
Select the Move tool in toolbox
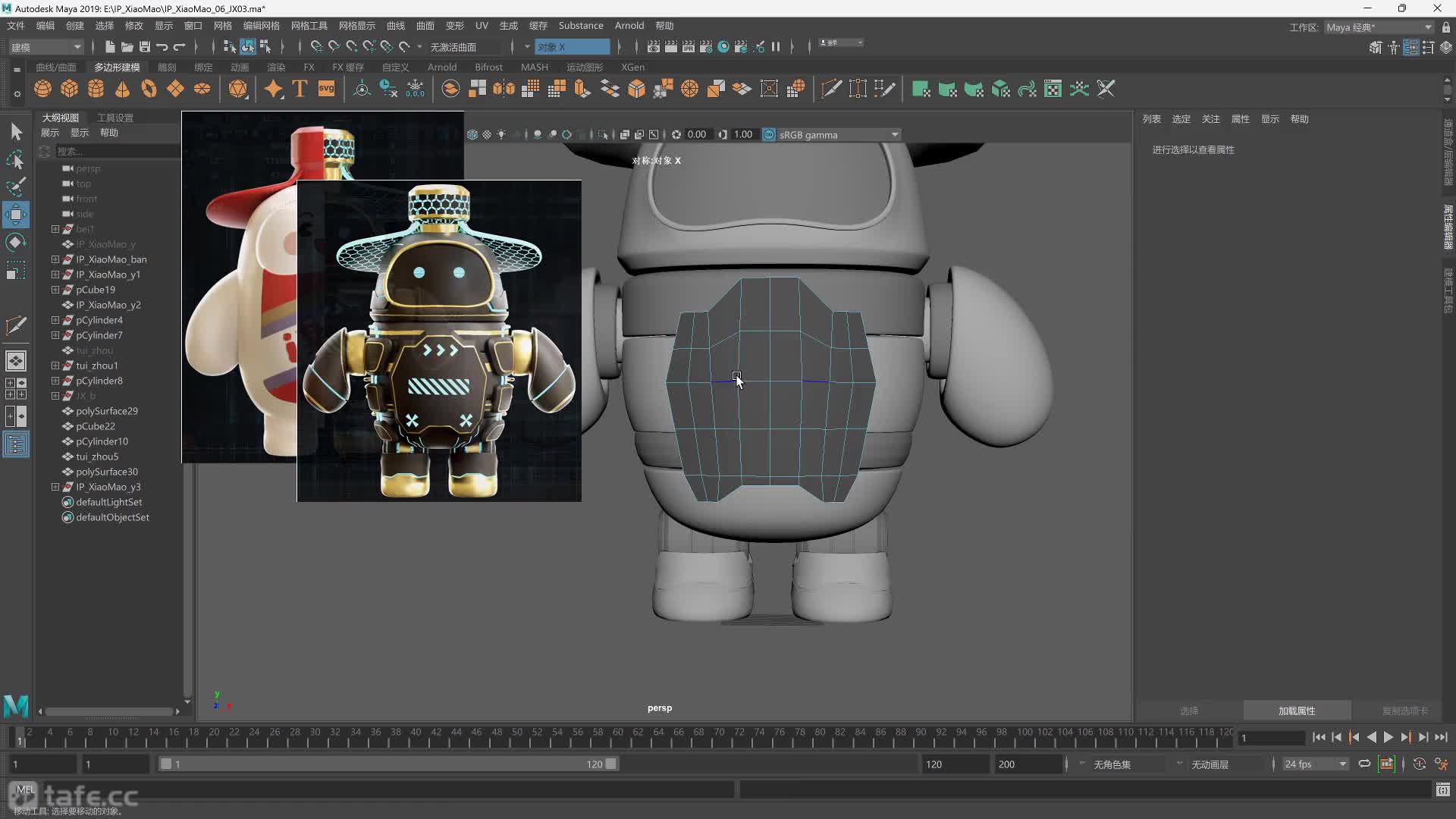tap(16, 215)
